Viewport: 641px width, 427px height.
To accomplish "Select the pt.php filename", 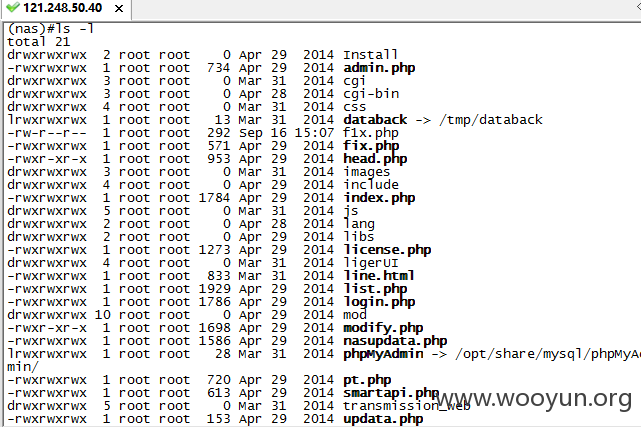I will [367, 380].
